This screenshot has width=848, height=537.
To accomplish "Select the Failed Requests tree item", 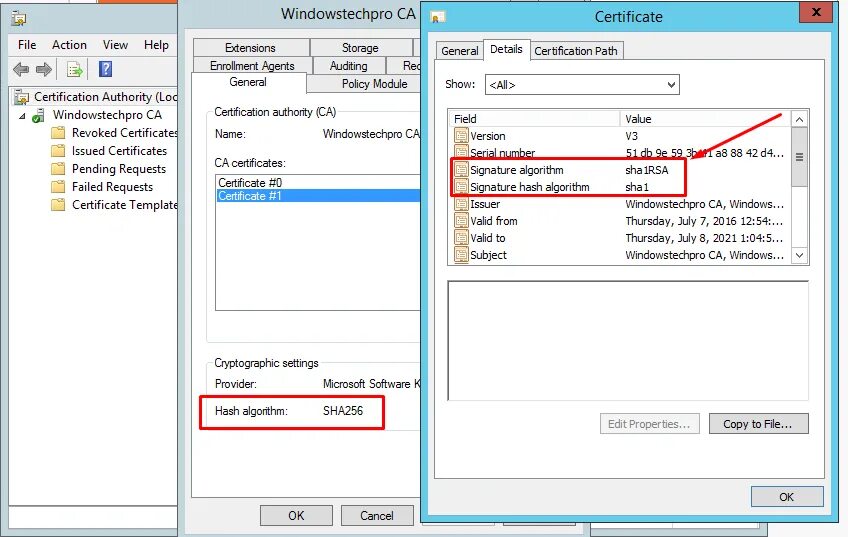I will (112, 187).
